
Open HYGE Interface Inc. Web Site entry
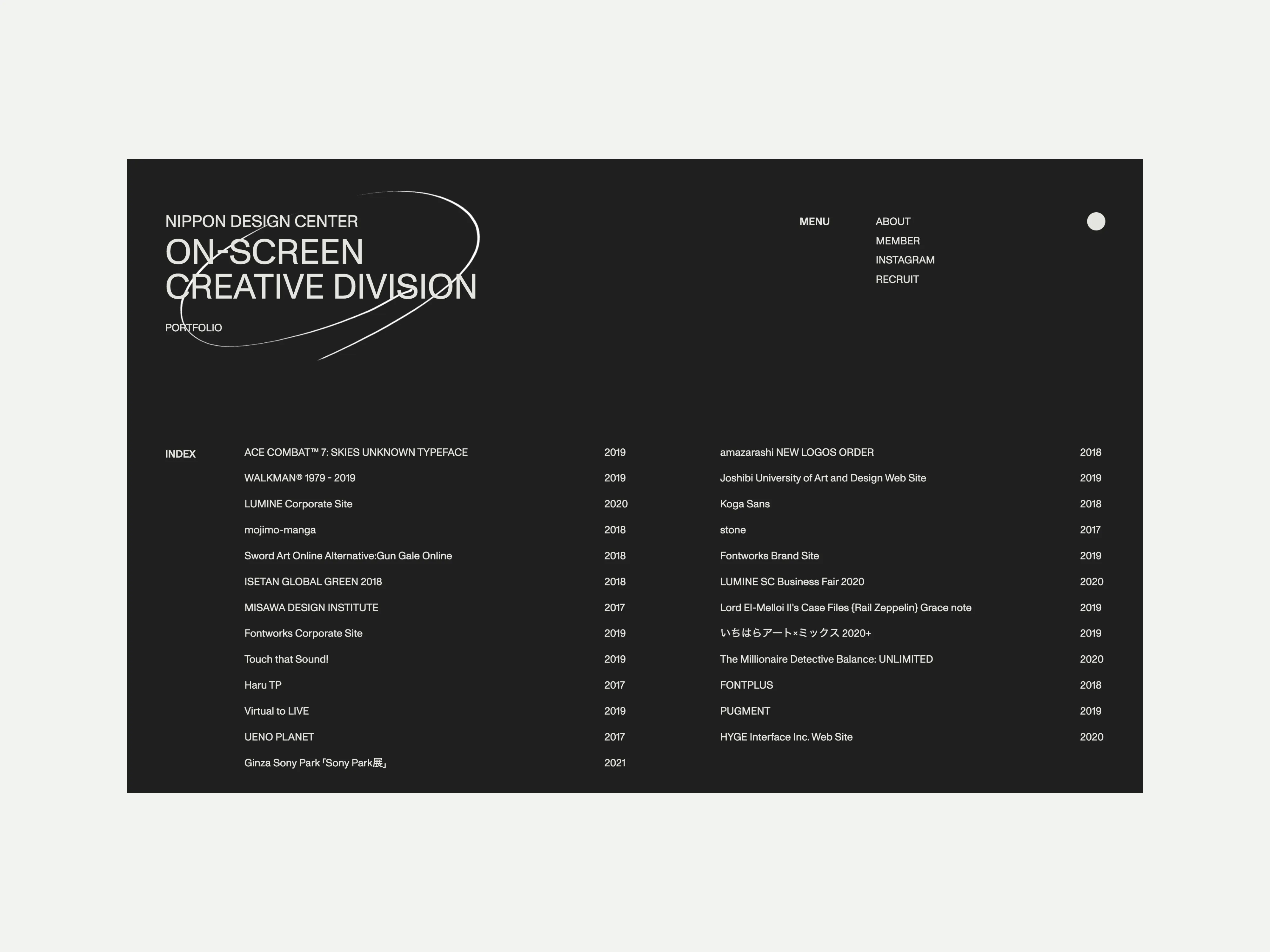[x=785, y=737]
